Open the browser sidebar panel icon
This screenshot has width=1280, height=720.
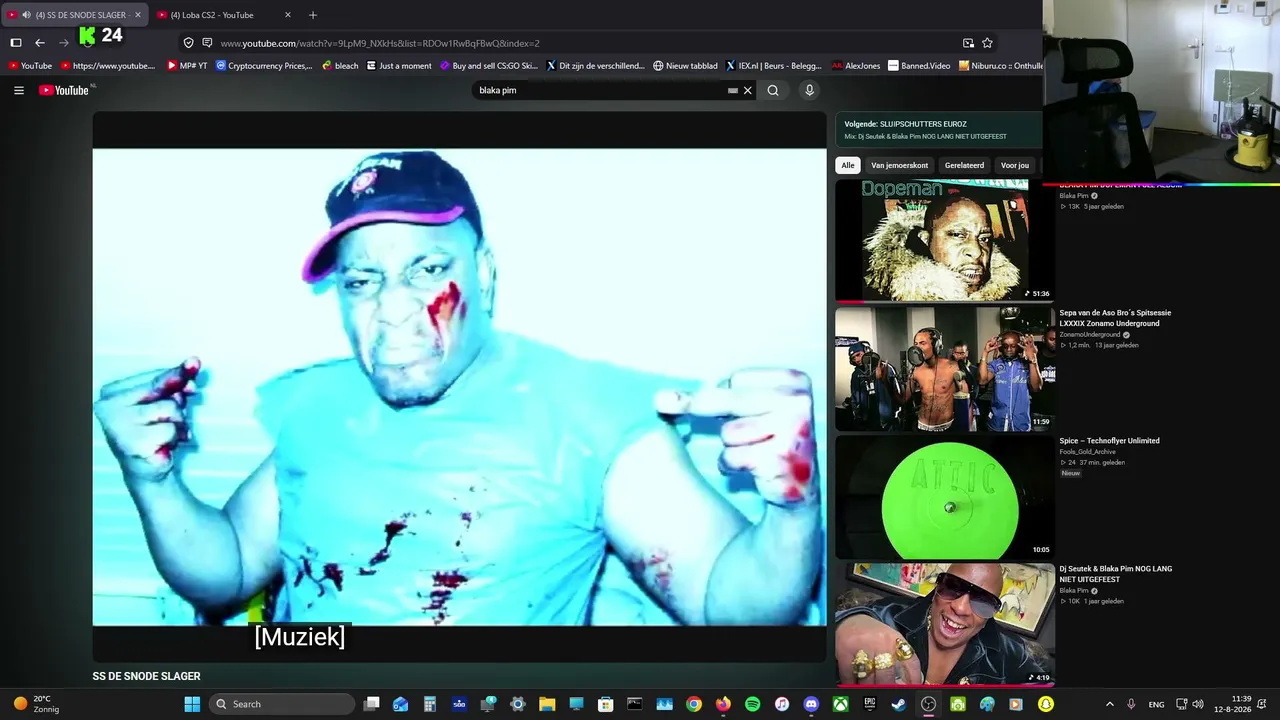pyautogui.click(x=16, y=43)
